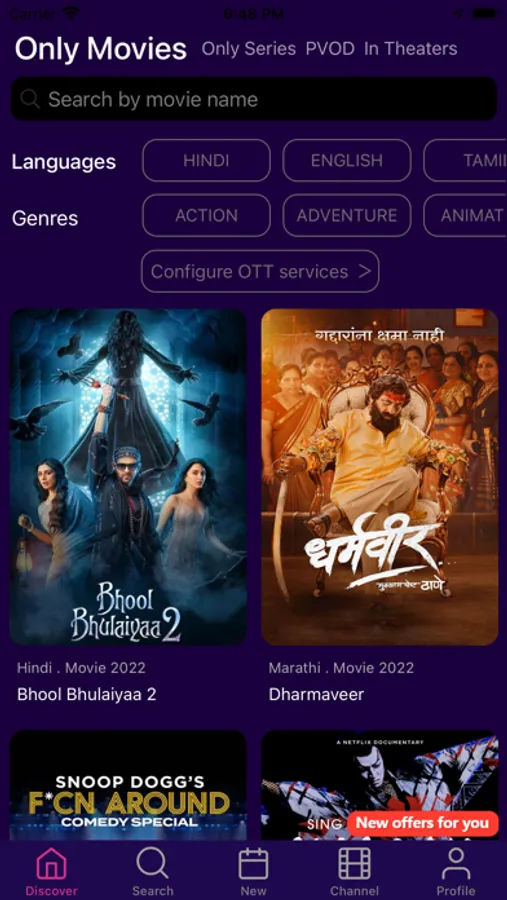
Task: Expand Configure OTT services
Action: (260, 271)
